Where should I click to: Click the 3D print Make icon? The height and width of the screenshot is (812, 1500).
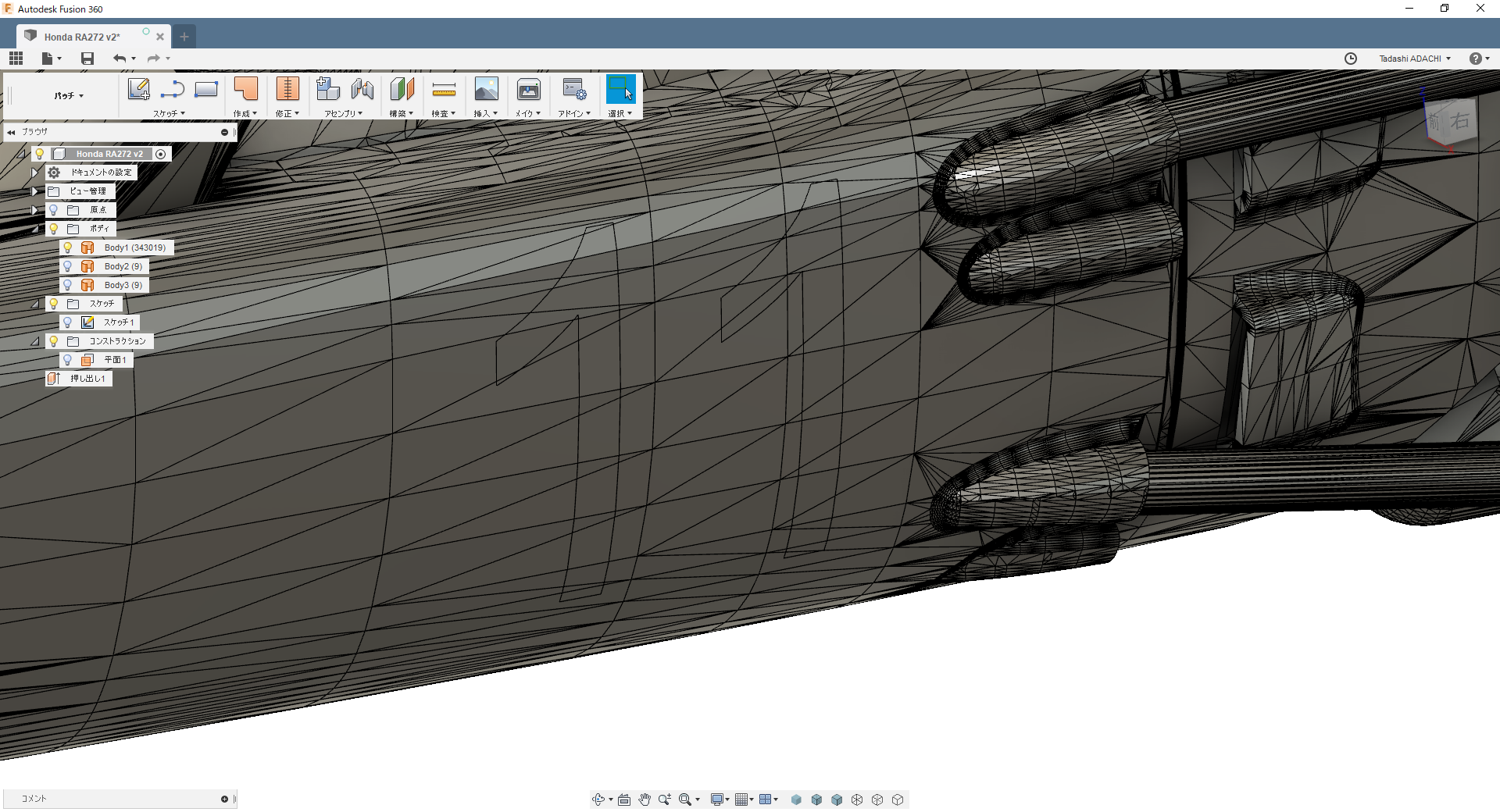pyautogui.click(x=528, y=90)
